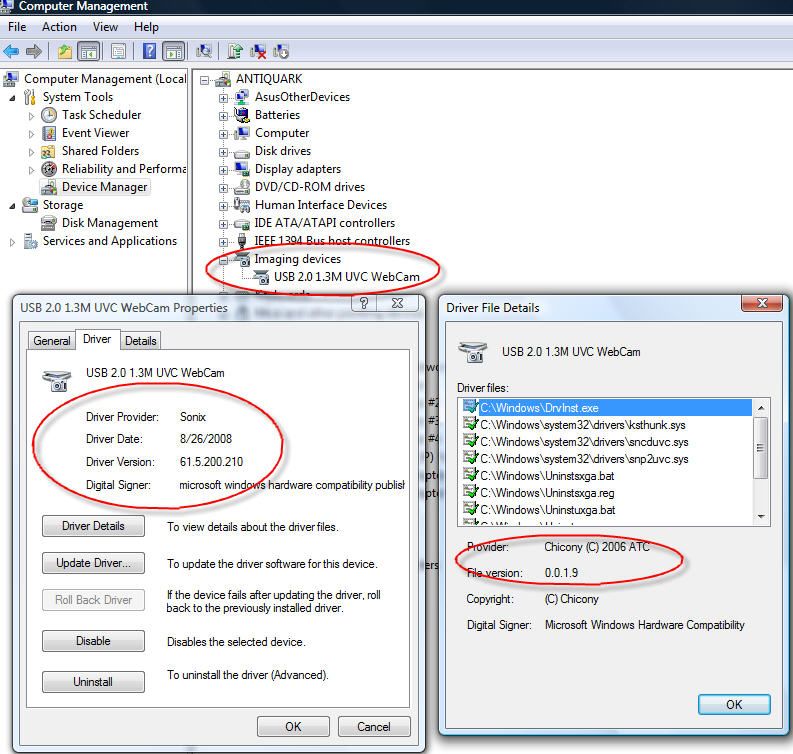This screenshot has height=754, width=793.
Task: Click the Update Driver Software toolbar icon
Action: (235, 51)
